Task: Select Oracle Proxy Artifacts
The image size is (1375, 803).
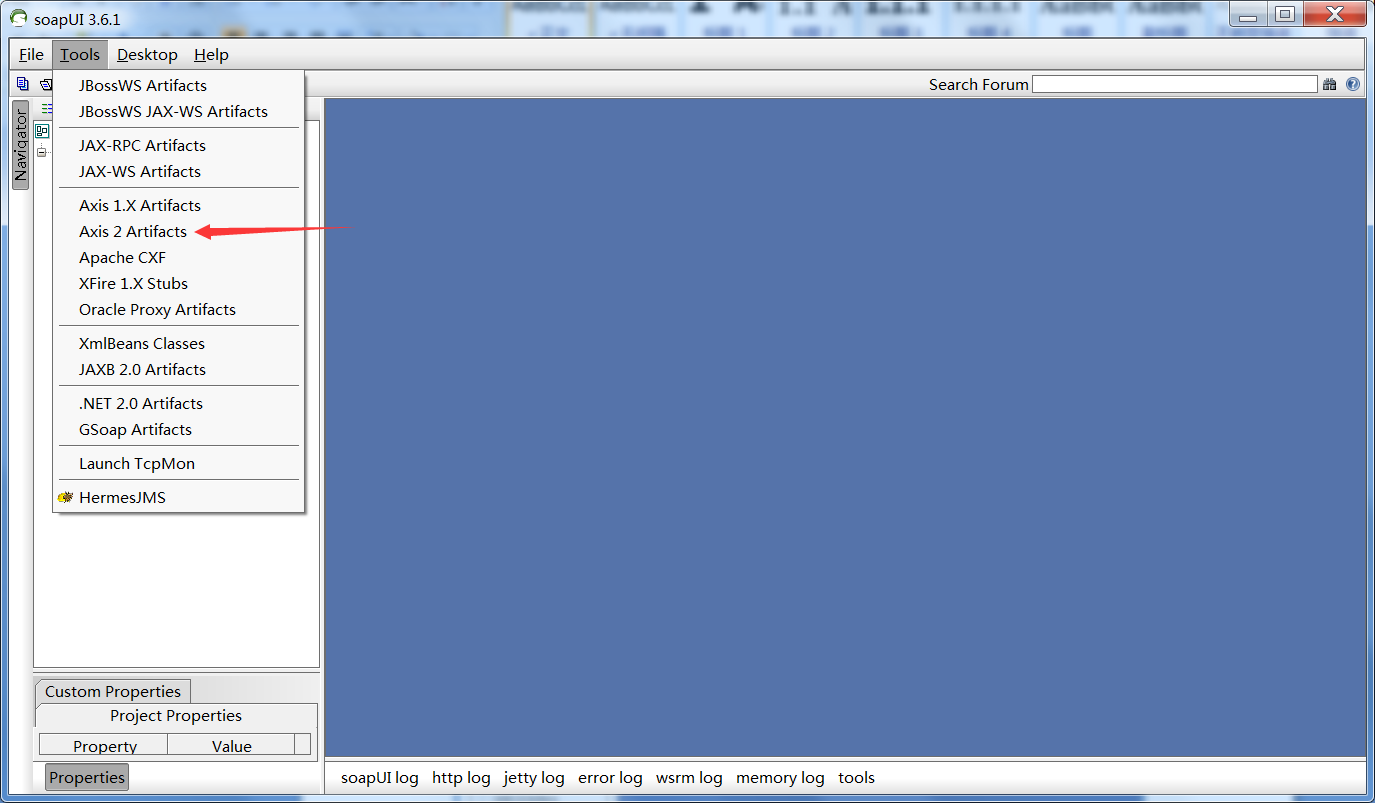Action: tap(178, 309)
